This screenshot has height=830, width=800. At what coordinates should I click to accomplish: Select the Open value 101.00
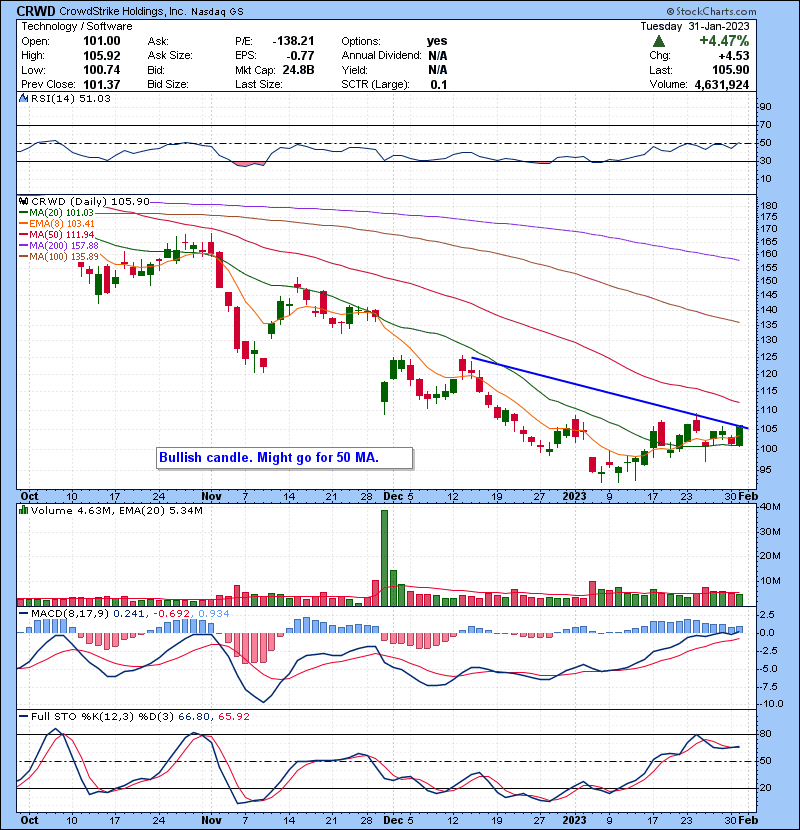[x=102, y=41]
